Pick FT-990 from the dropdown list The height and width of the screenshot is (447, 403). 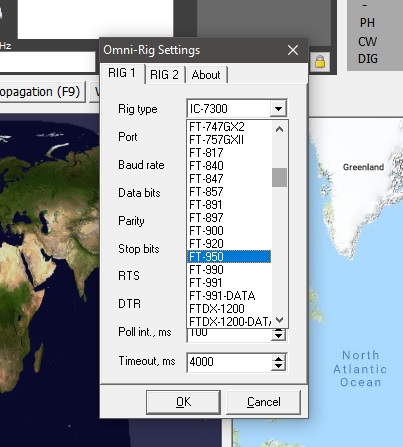pyautogui.click(x=229, y=270)
